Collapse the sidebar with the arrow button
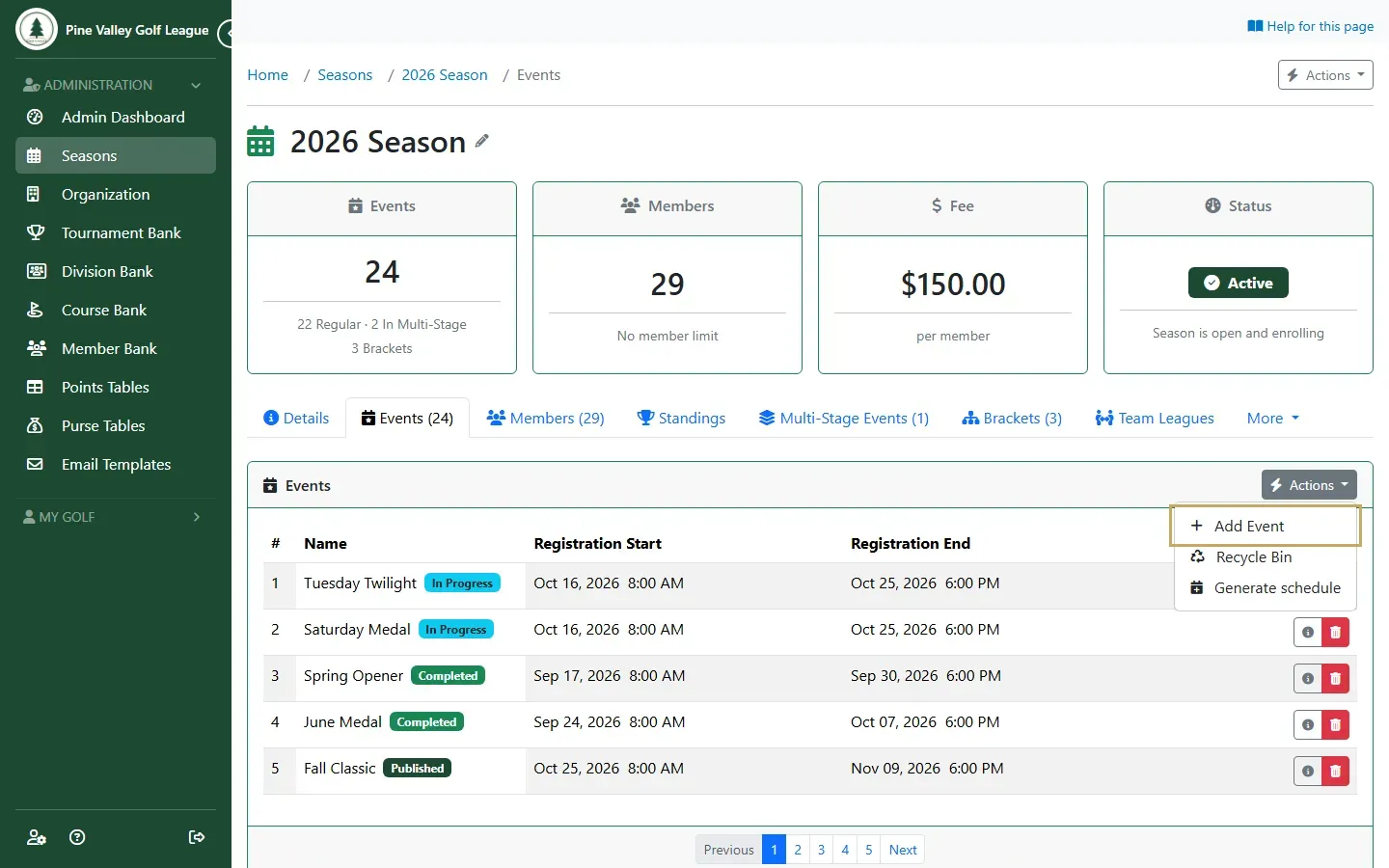The height and width of the screenshot is (868, 1389). tap(226, 34)
